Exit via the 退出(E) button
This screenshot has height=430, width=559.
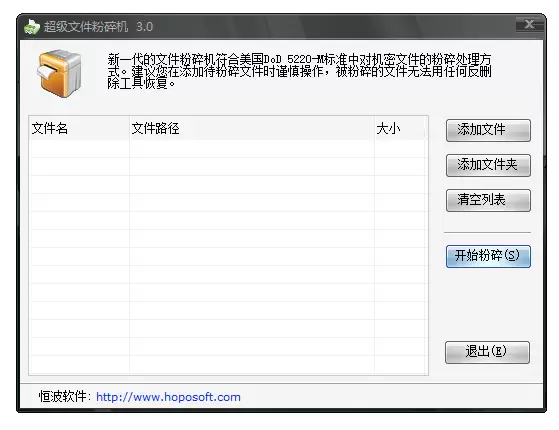(x=487, y=352)
